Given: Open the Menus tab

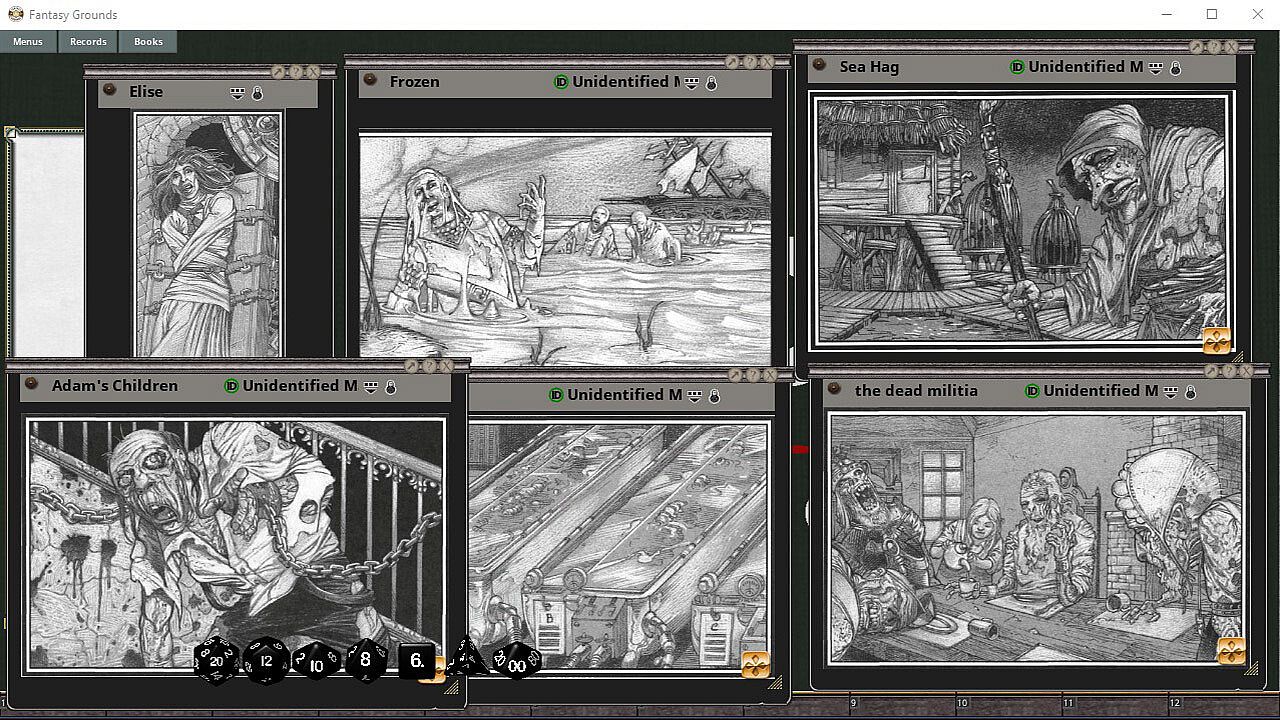Looking at the screenshot, I should point(28,41).
